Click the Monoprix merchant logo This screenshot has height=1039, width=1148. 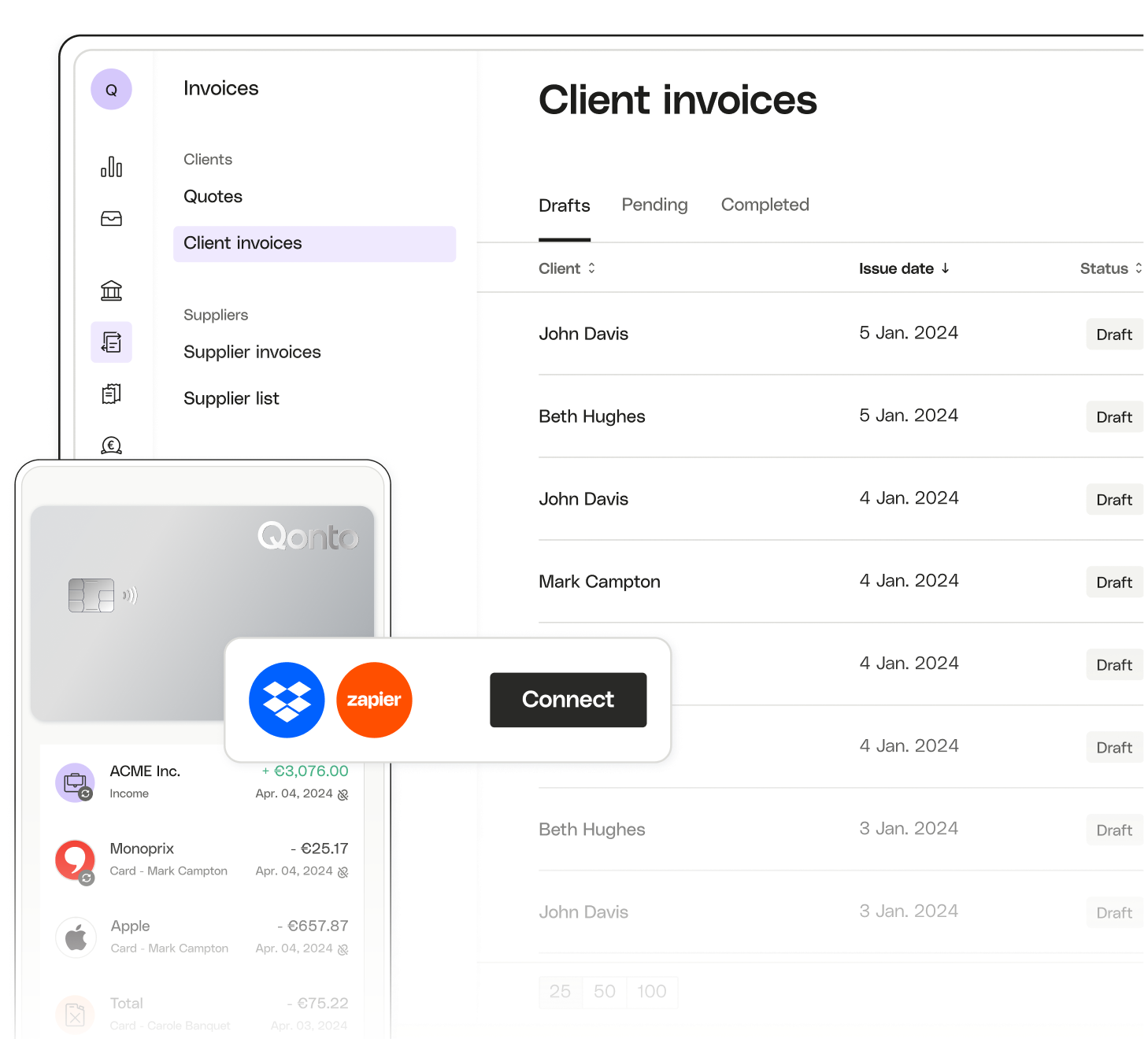(x=75, y=860)
